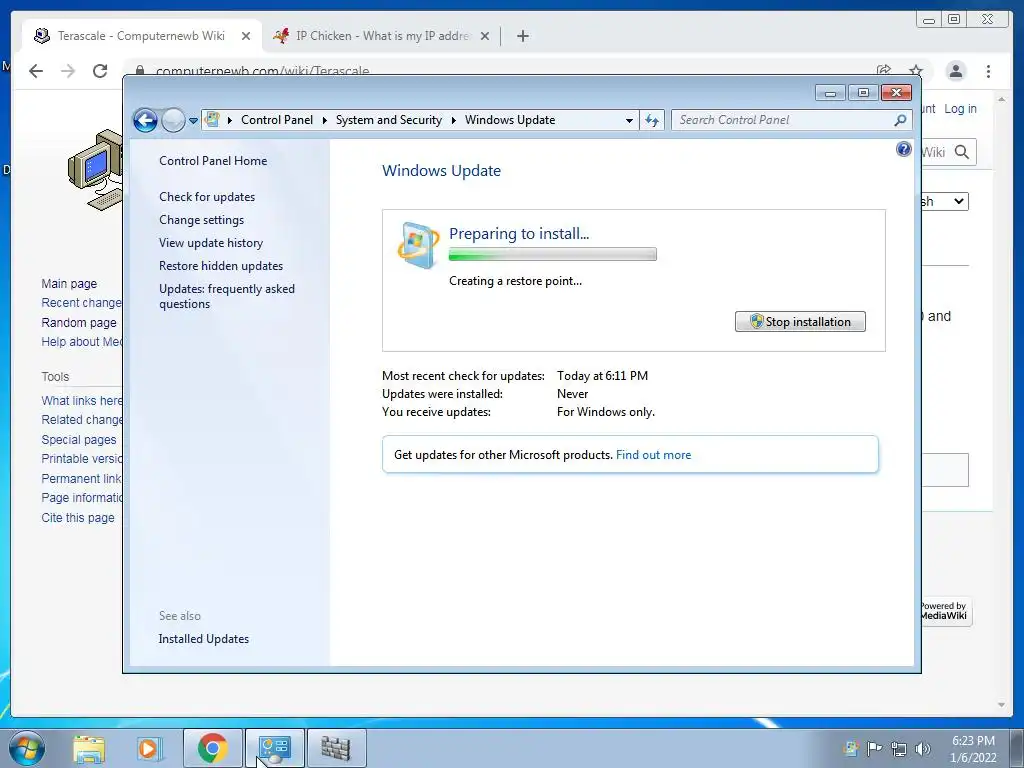Open Restore hidden updates
Viewport: 1024px width, 768px height.
[221, 266]
